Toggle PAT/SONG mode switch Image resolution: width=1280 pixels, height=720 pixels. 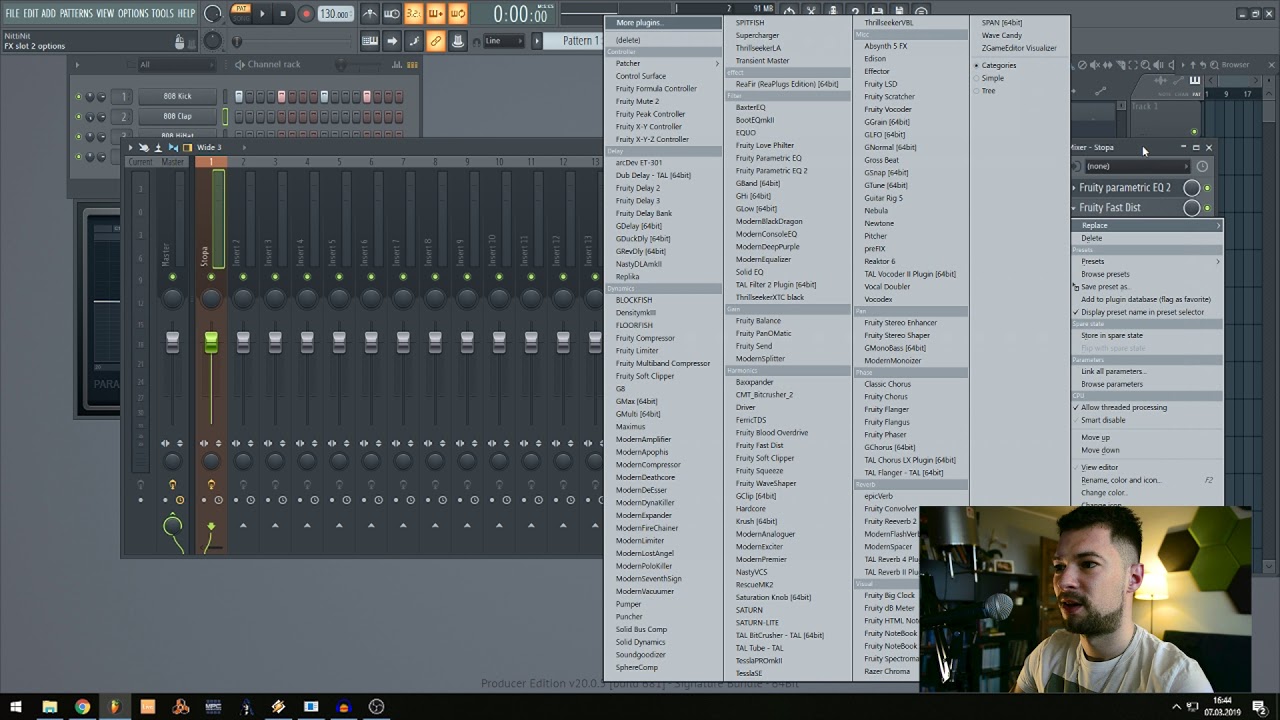point(241,13)
